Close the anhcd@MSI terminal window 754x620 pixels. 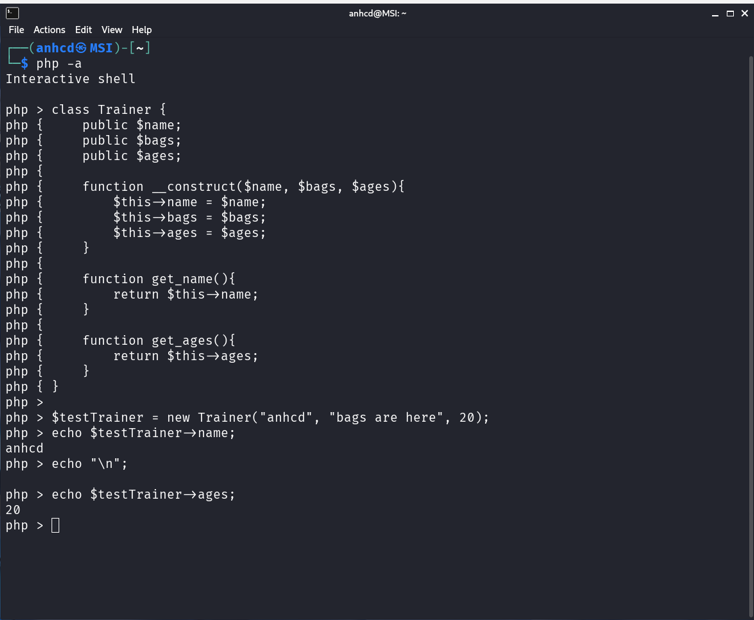pos(745,14)
